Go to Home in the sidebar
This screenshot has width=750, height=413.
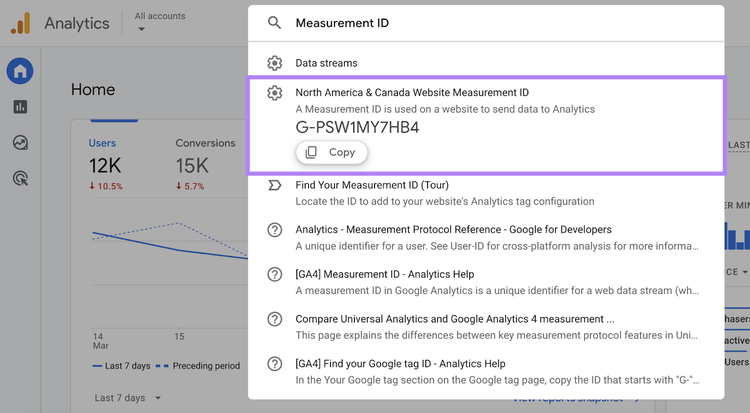click(20, 71)
